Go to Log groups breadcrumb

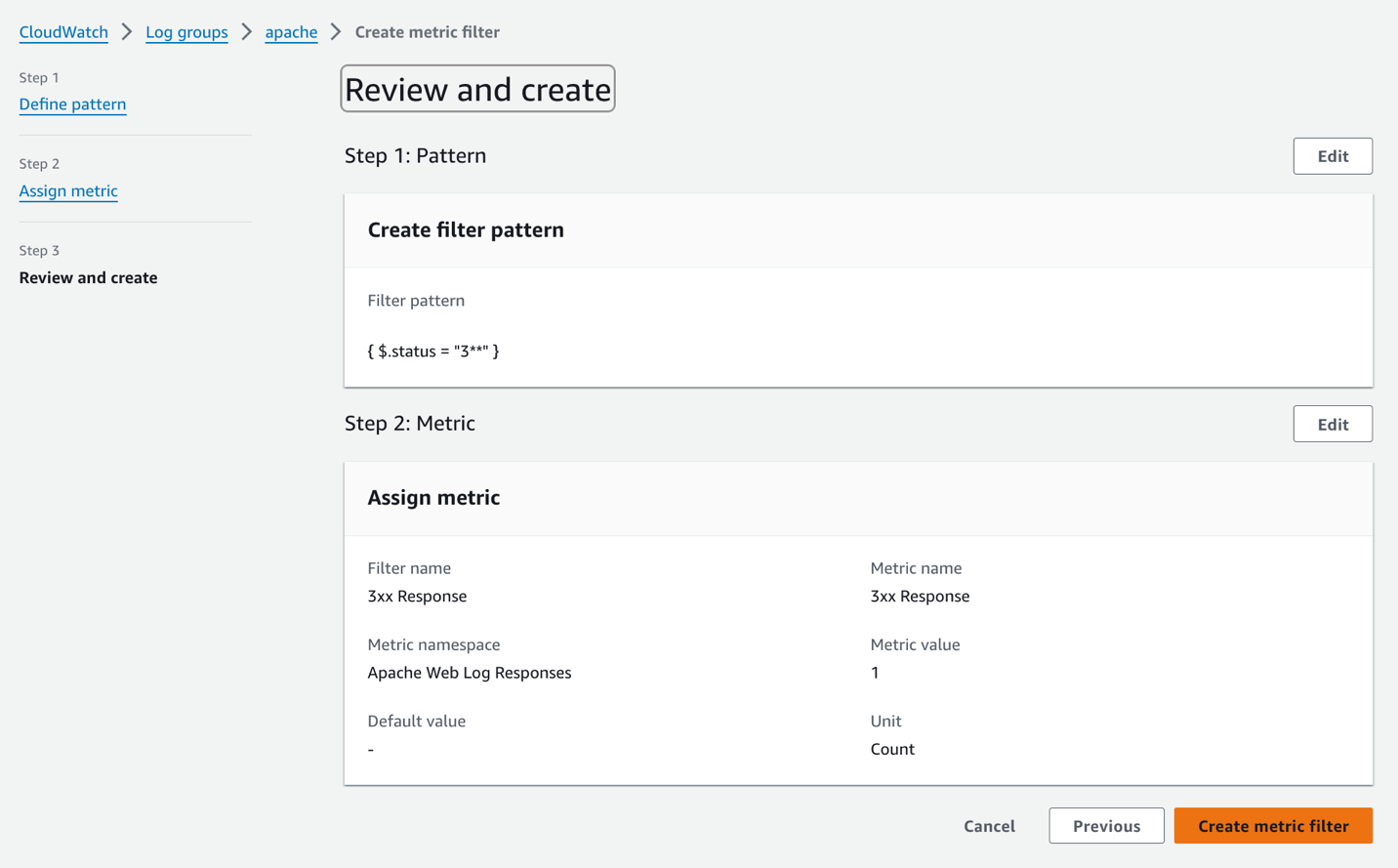point(186,32)
